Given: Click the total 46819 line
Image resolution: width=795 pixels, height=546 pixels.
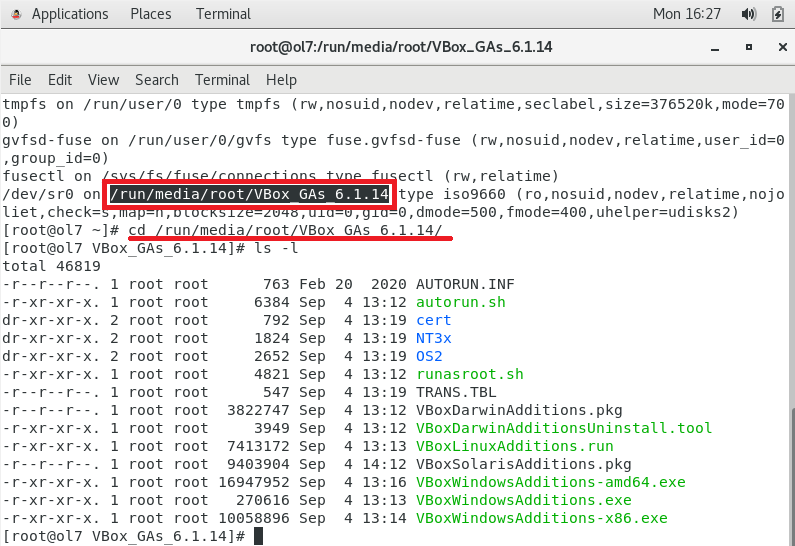Looking at the screenshot, I should pos(51,266).
